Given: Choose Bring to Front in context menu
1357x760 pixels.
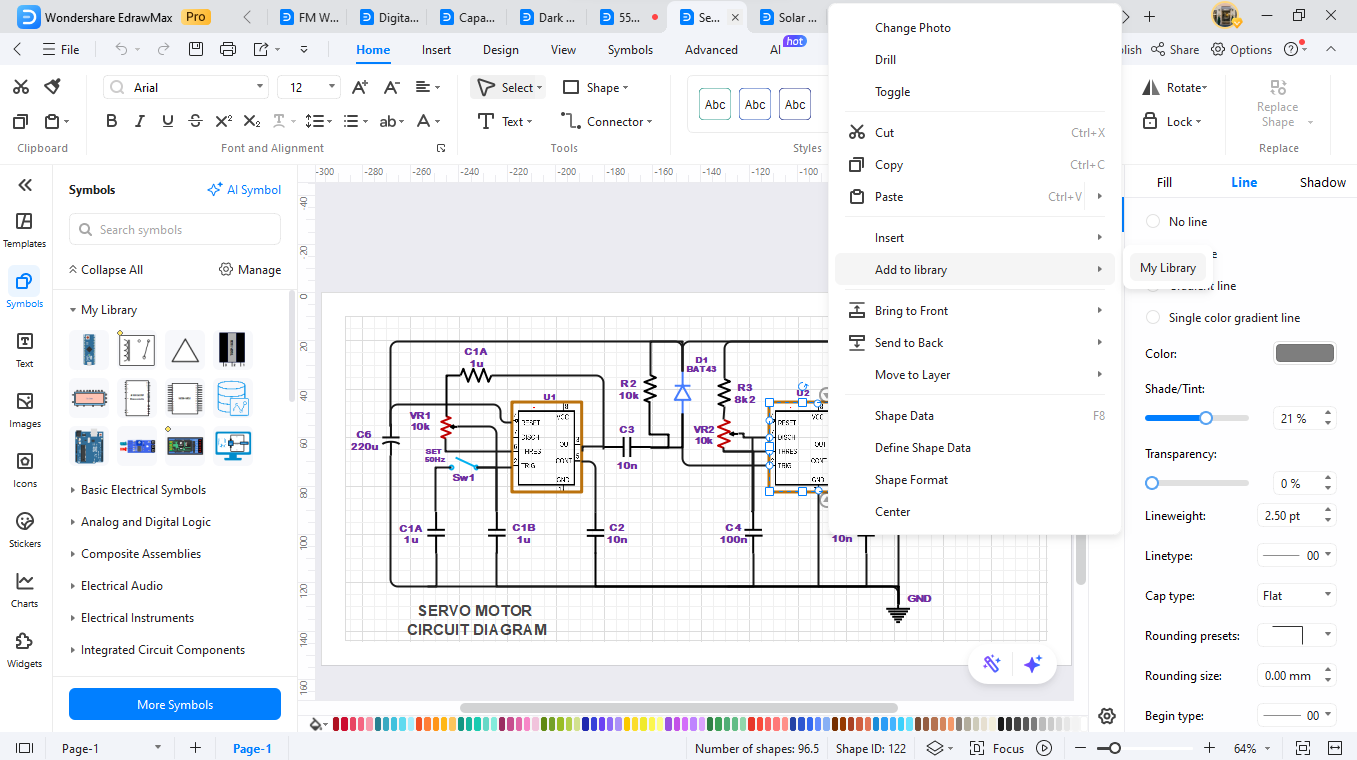Looking at the screenshot, I should click(x=912, y=311).
